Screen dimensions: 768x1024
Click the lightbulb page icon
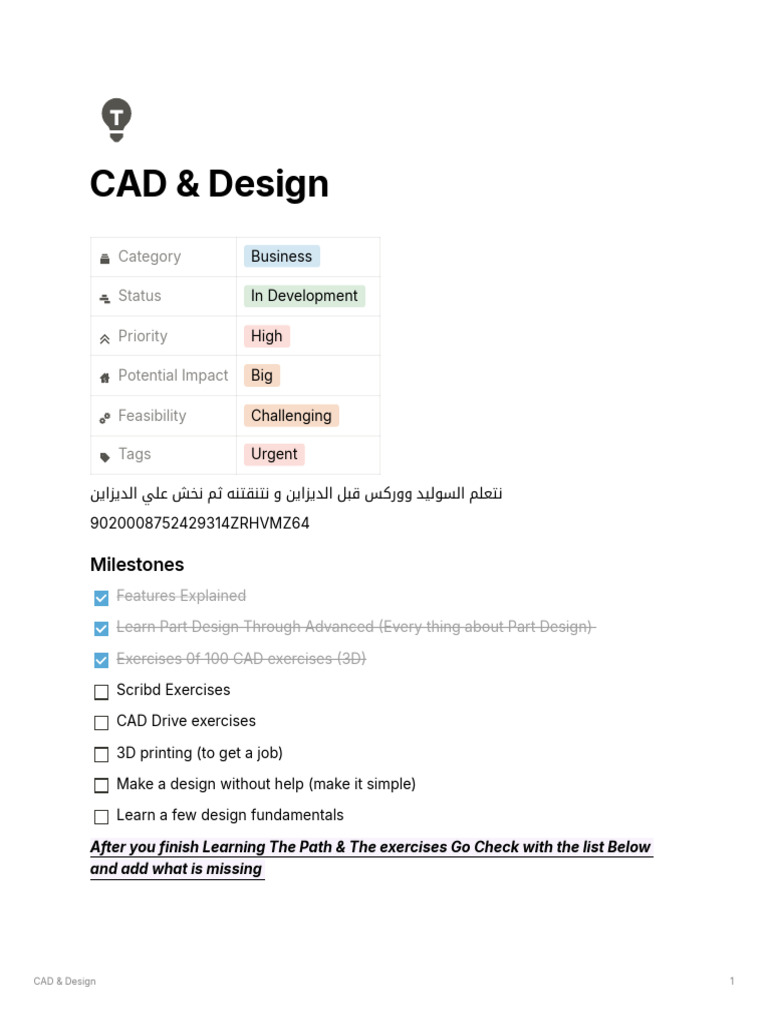click(116, 119)
